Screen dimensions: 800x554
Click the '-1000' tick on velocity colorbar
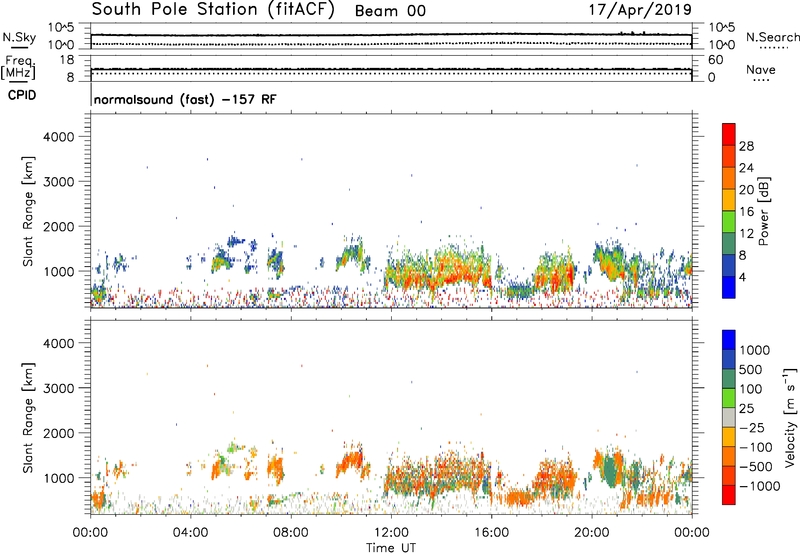click(x=759, y=486)
